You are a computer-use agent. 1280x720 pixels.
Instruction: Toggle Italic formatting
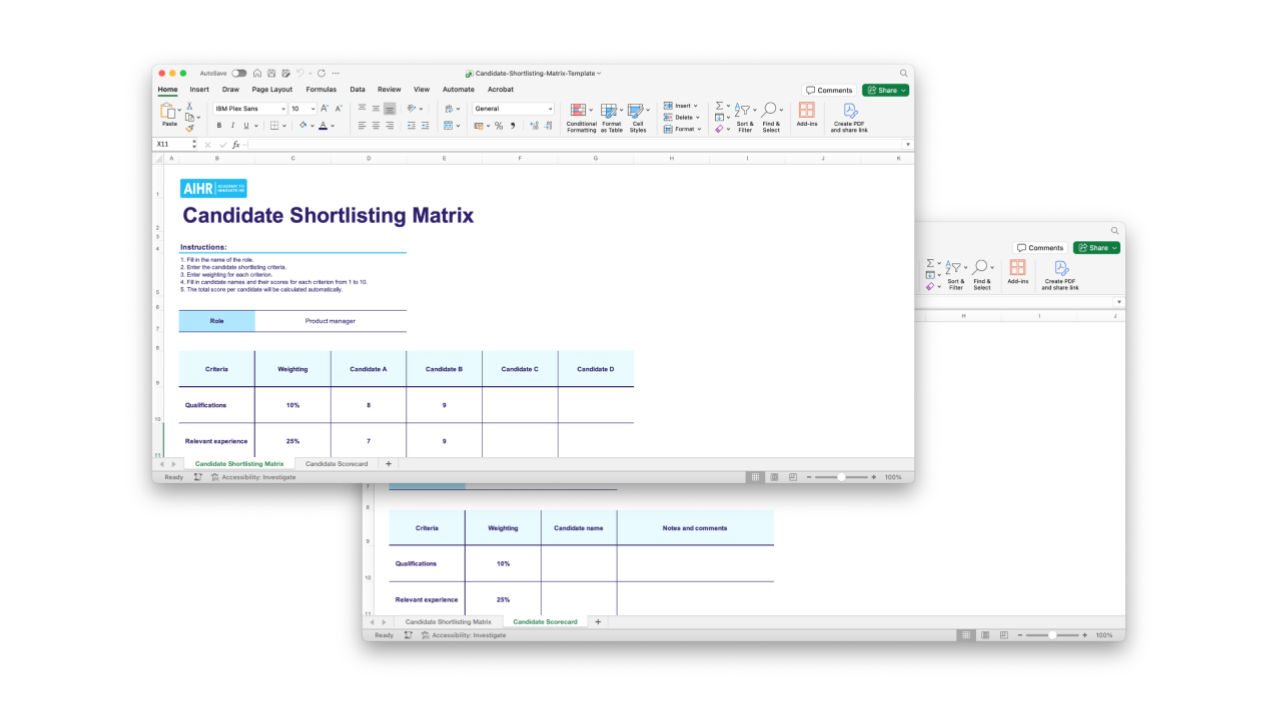pos(232,126)
